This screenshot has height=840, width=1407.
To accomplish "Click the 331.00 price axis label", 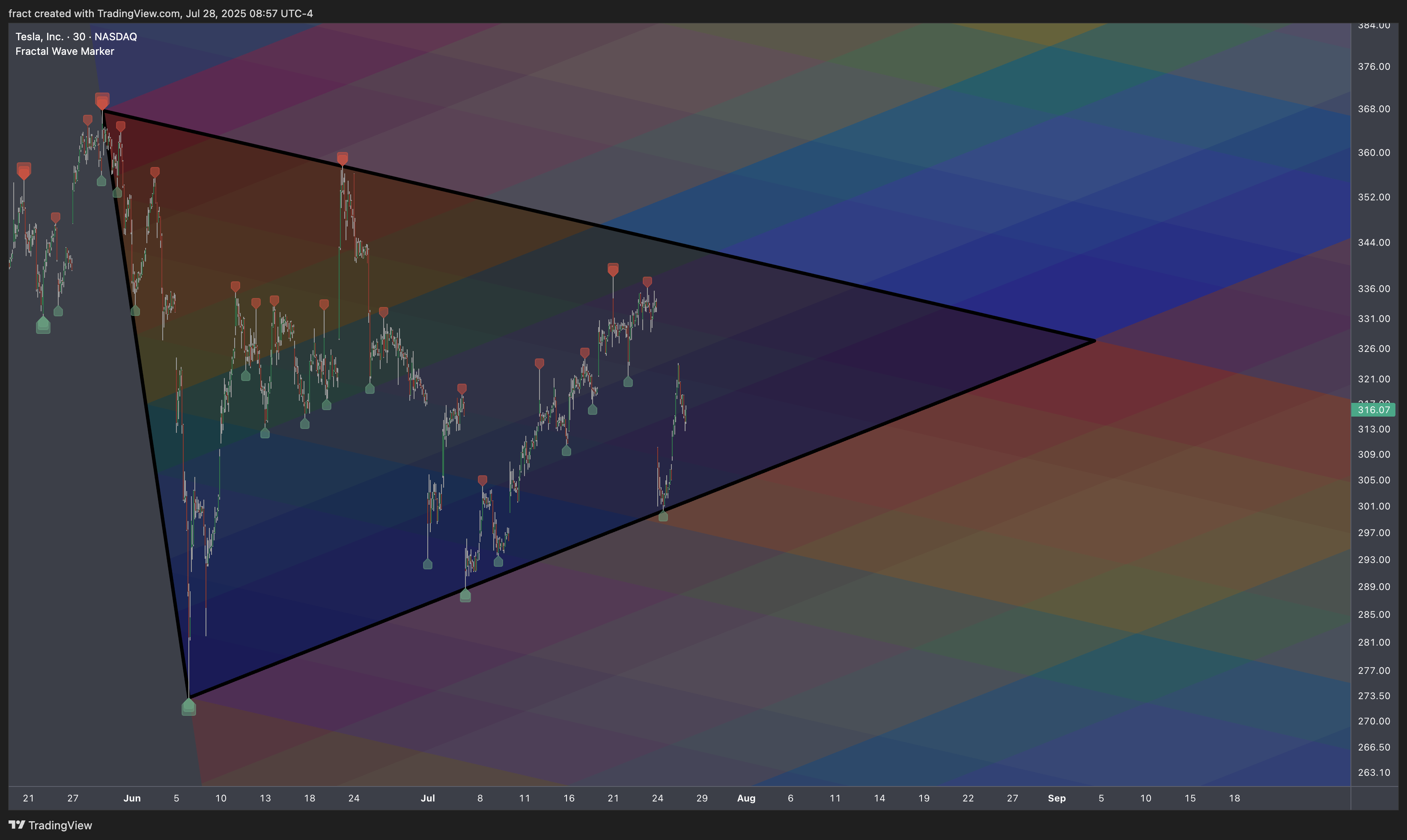I will tap(1374, 319).
